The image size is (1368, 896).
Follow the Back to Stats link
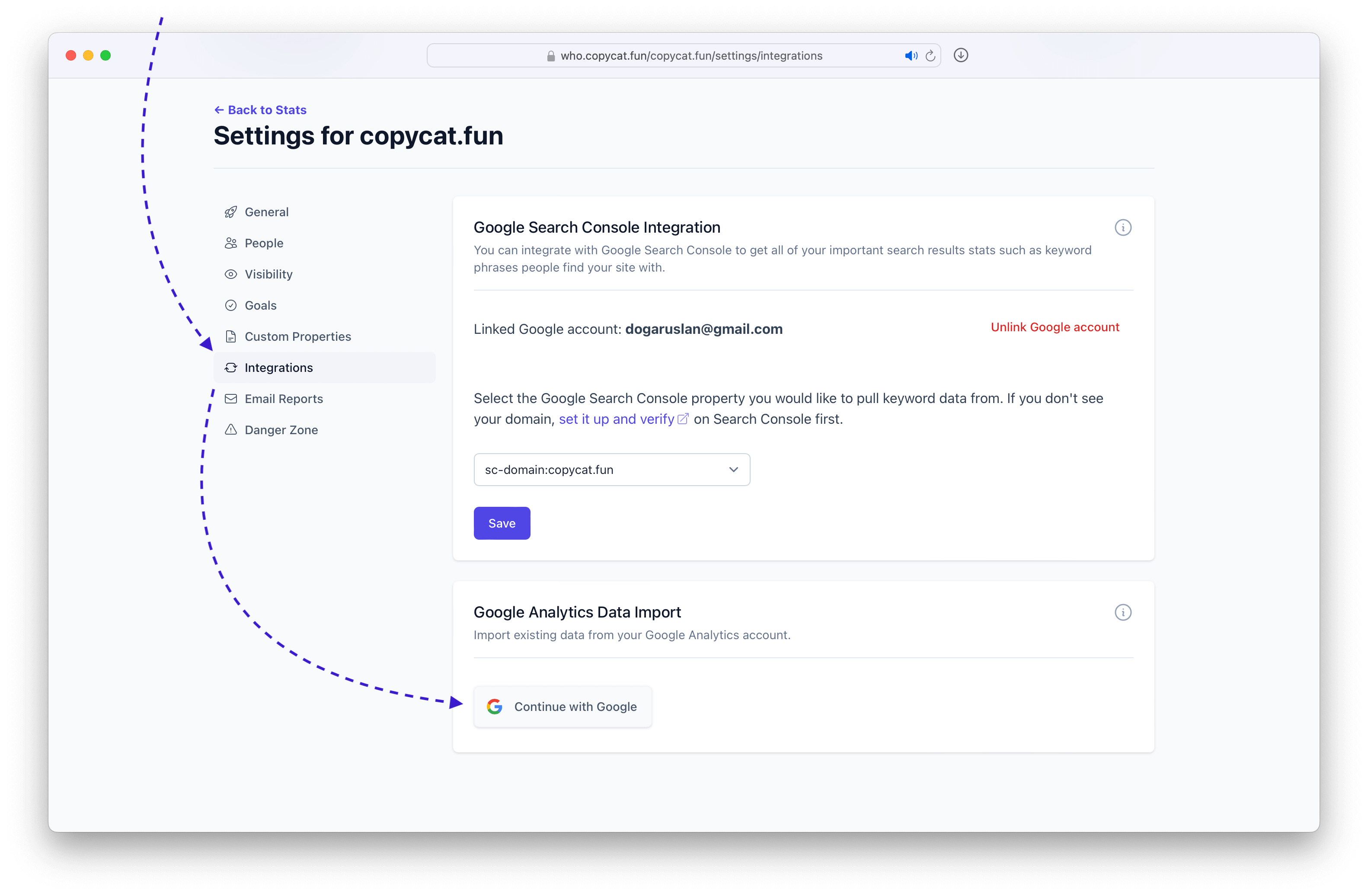(x=260, y=110)
